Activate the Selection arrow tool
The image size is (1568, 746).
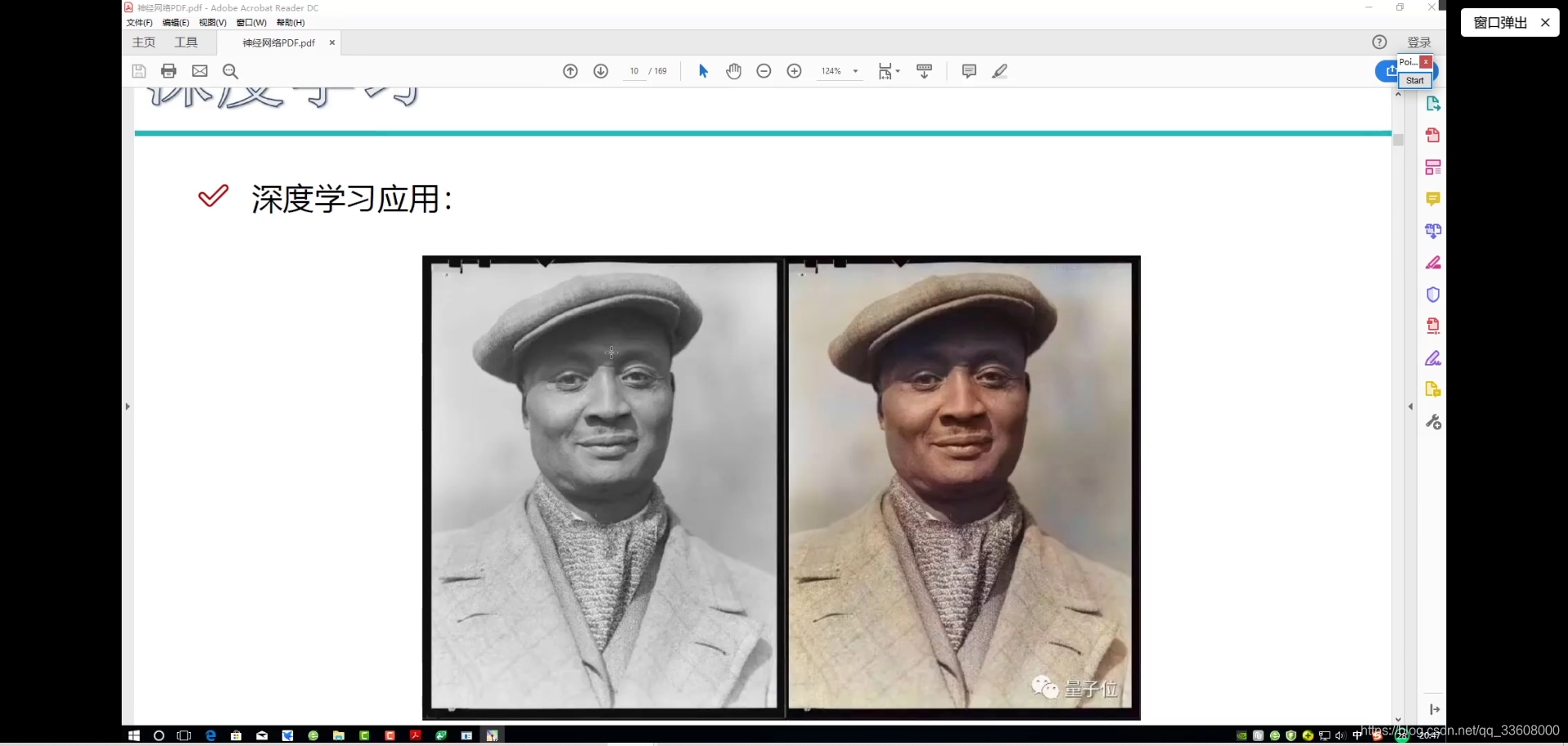coord(702,71)
